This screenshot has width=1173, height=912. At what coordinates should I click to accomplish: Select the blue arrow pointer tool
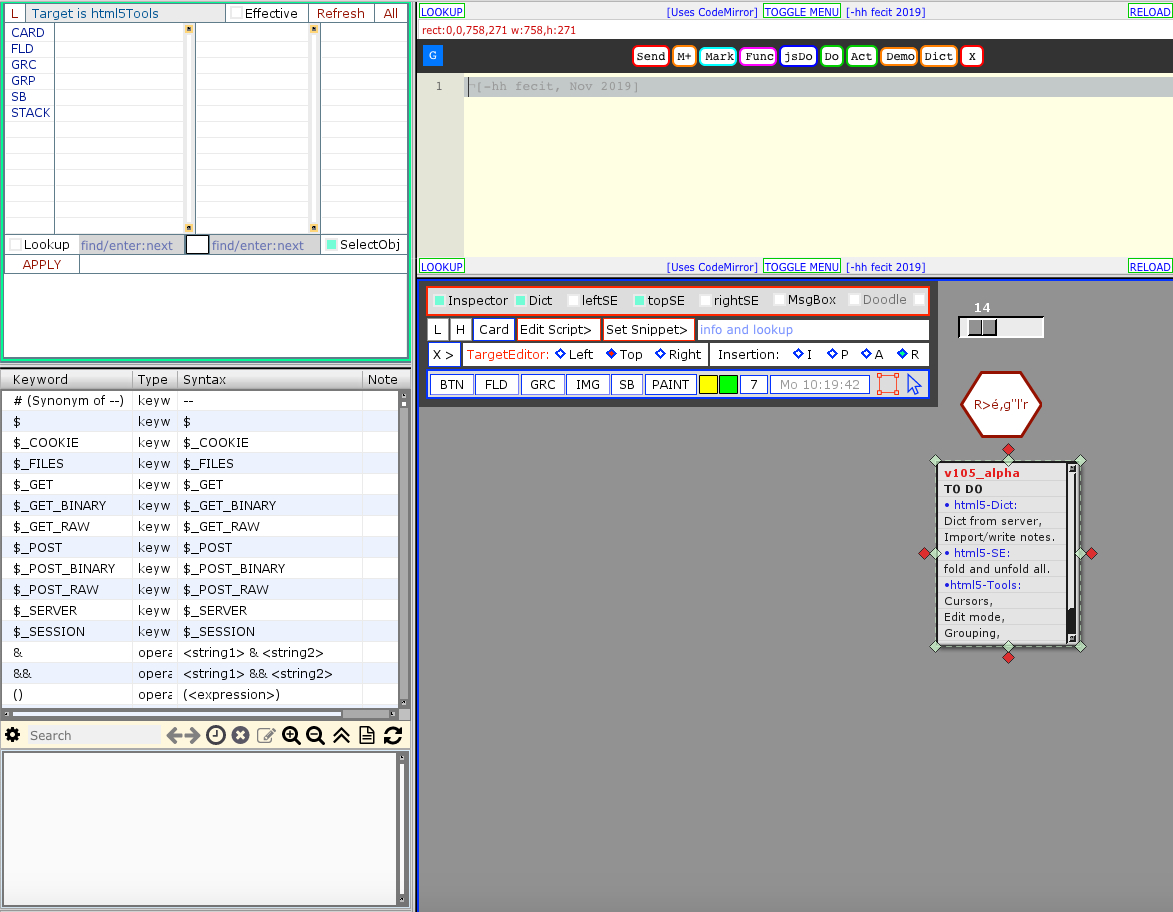(914, 384)
